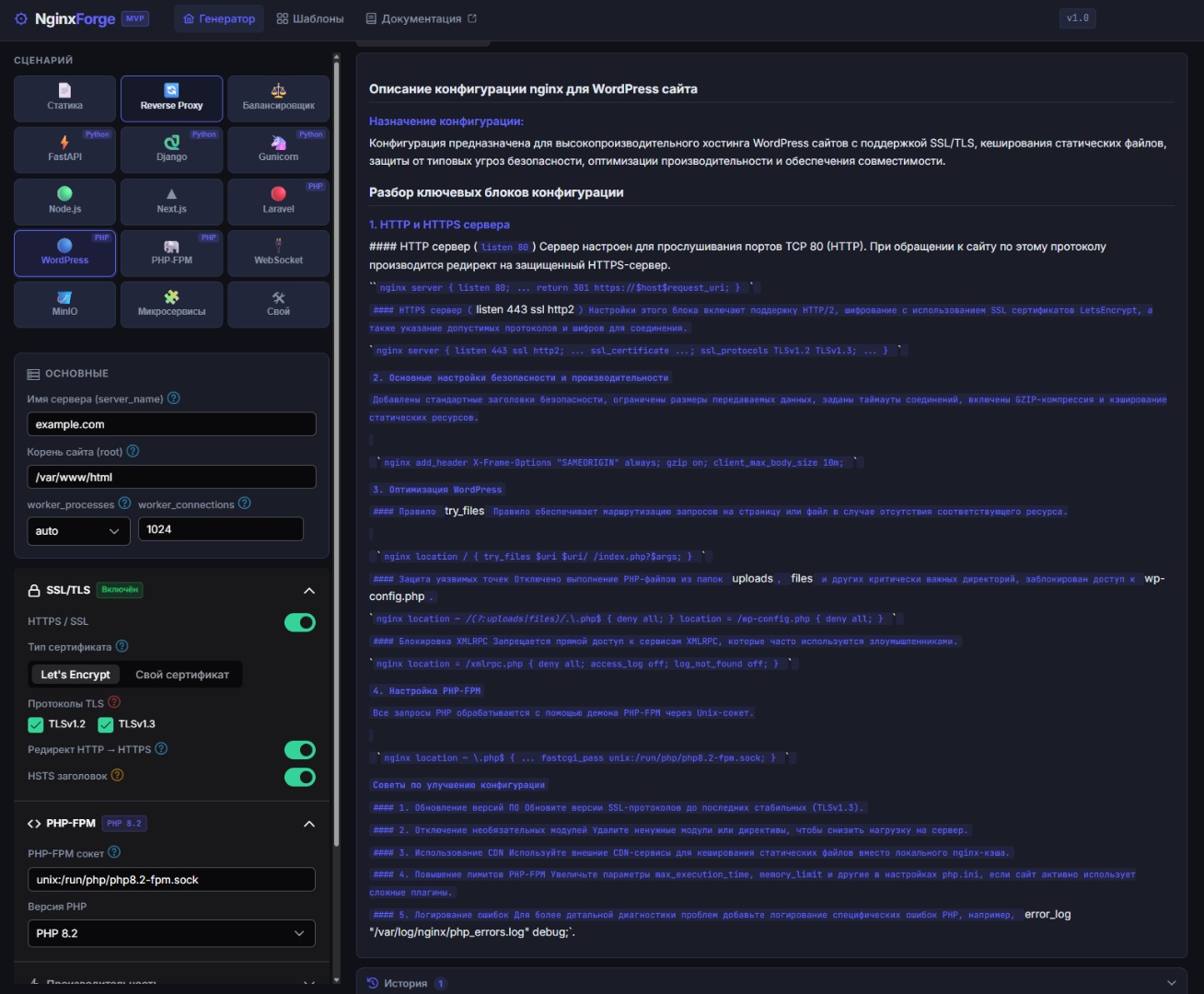Click the server_name input example.com
1204x994 pixels.
pyautogui.click(x=171, y=424)
